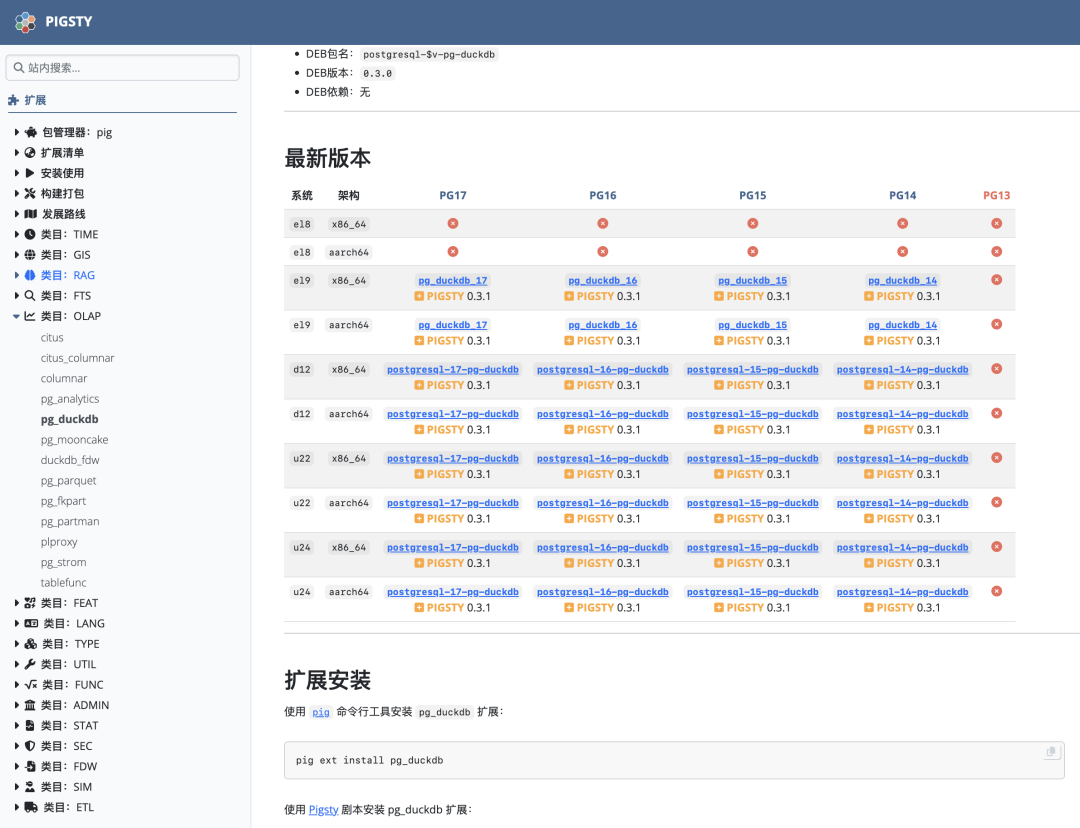This screenshot has width=1080, height=828.
Task: Click the clock icon for 类目: TIME
Action: point(30,234)
